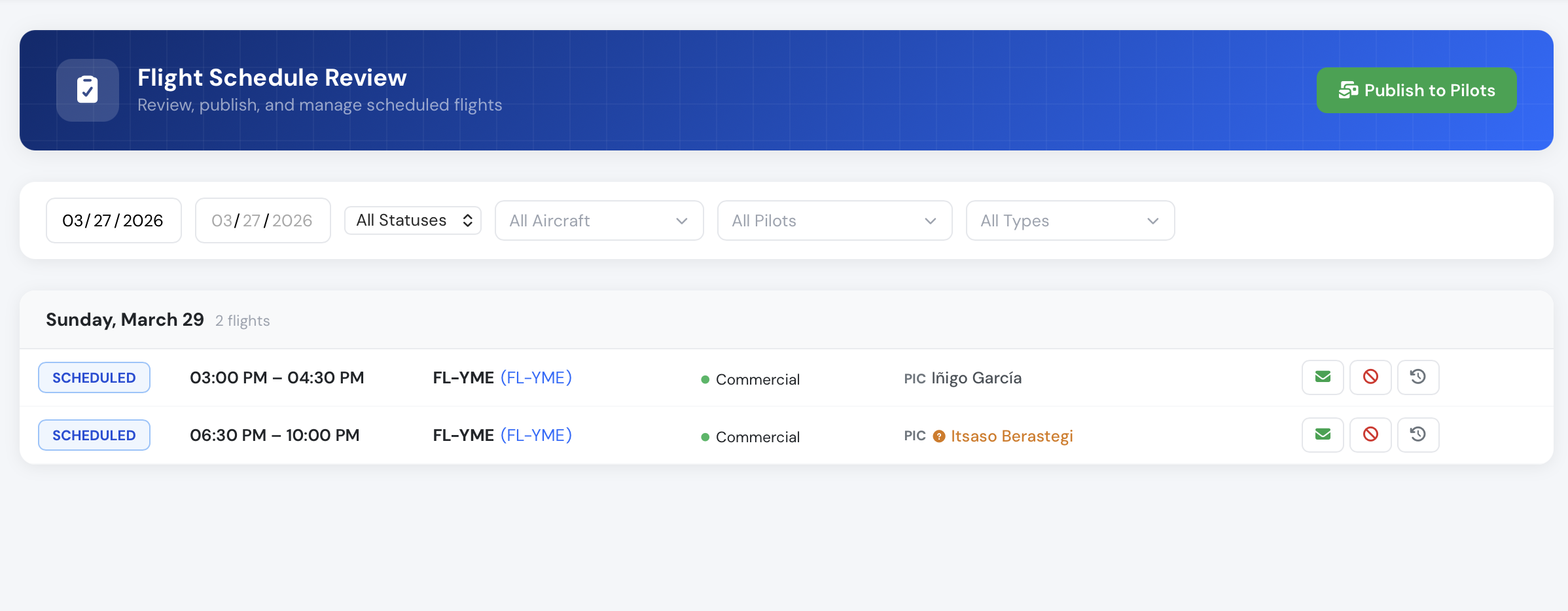
Task: Click the clipboard check icon in header
Action: [x=88, y=90]
